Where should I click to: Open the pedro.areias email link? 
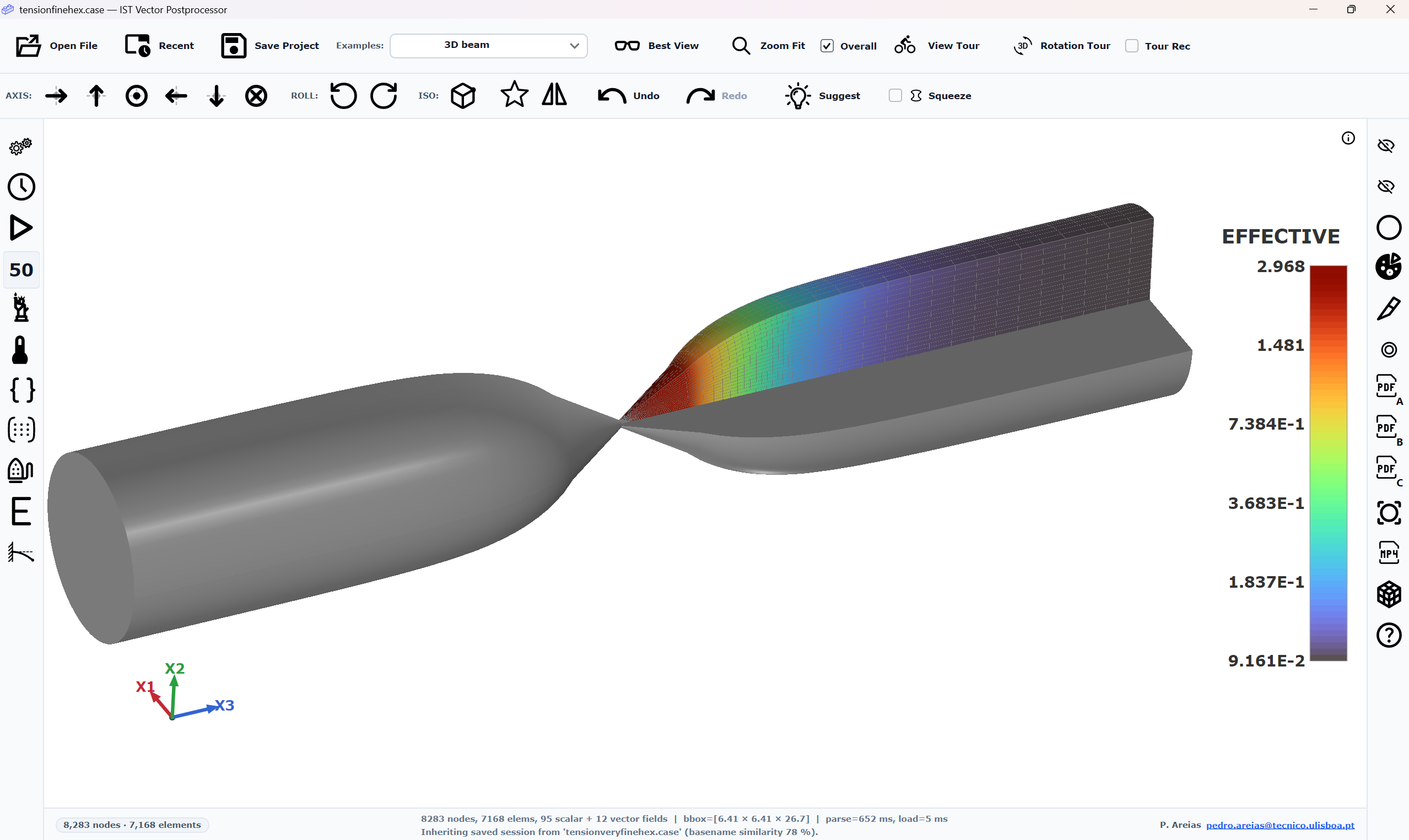pyautogui.click(x=1280, y=825)
